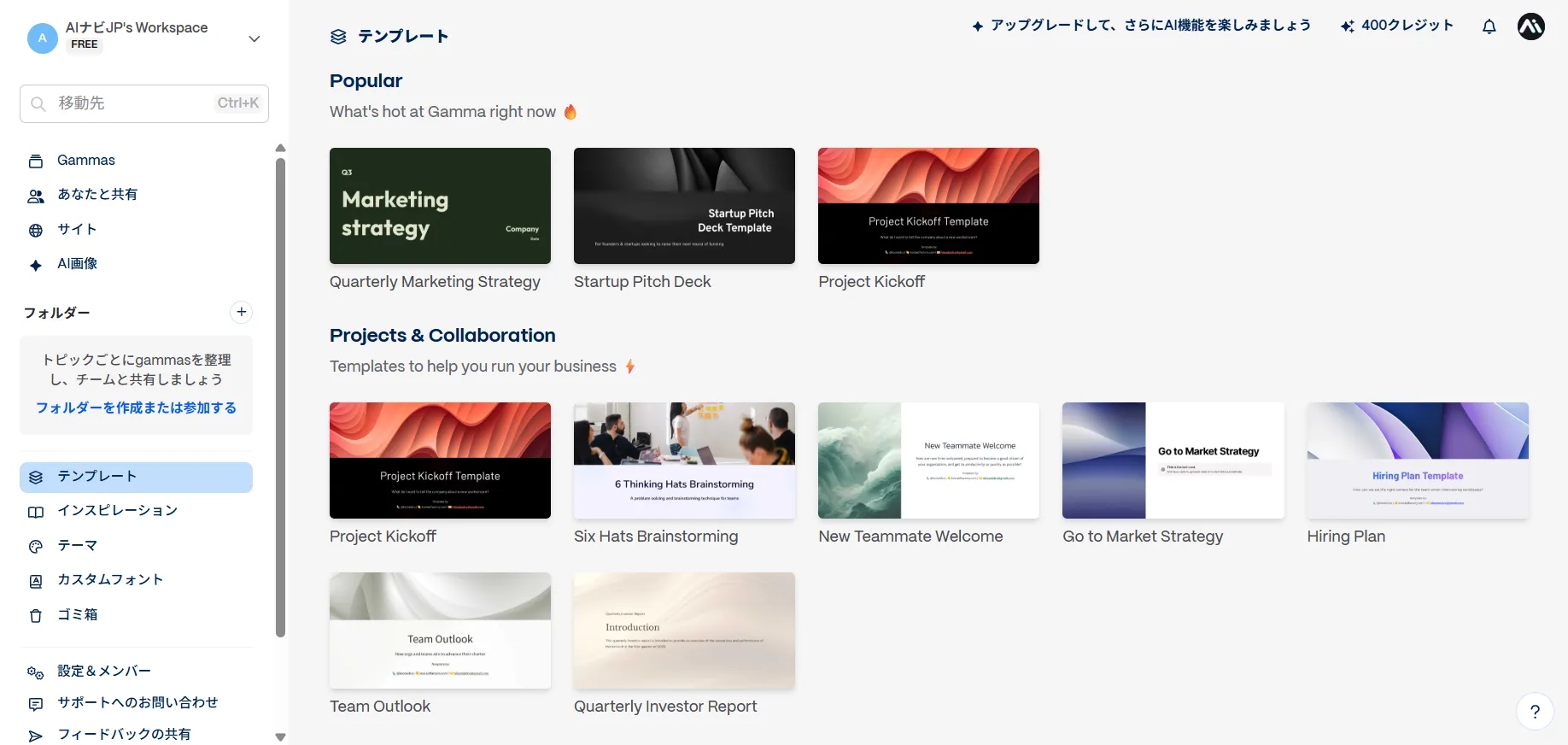Click the Go to Market Strategy caption

(1143, 537)
